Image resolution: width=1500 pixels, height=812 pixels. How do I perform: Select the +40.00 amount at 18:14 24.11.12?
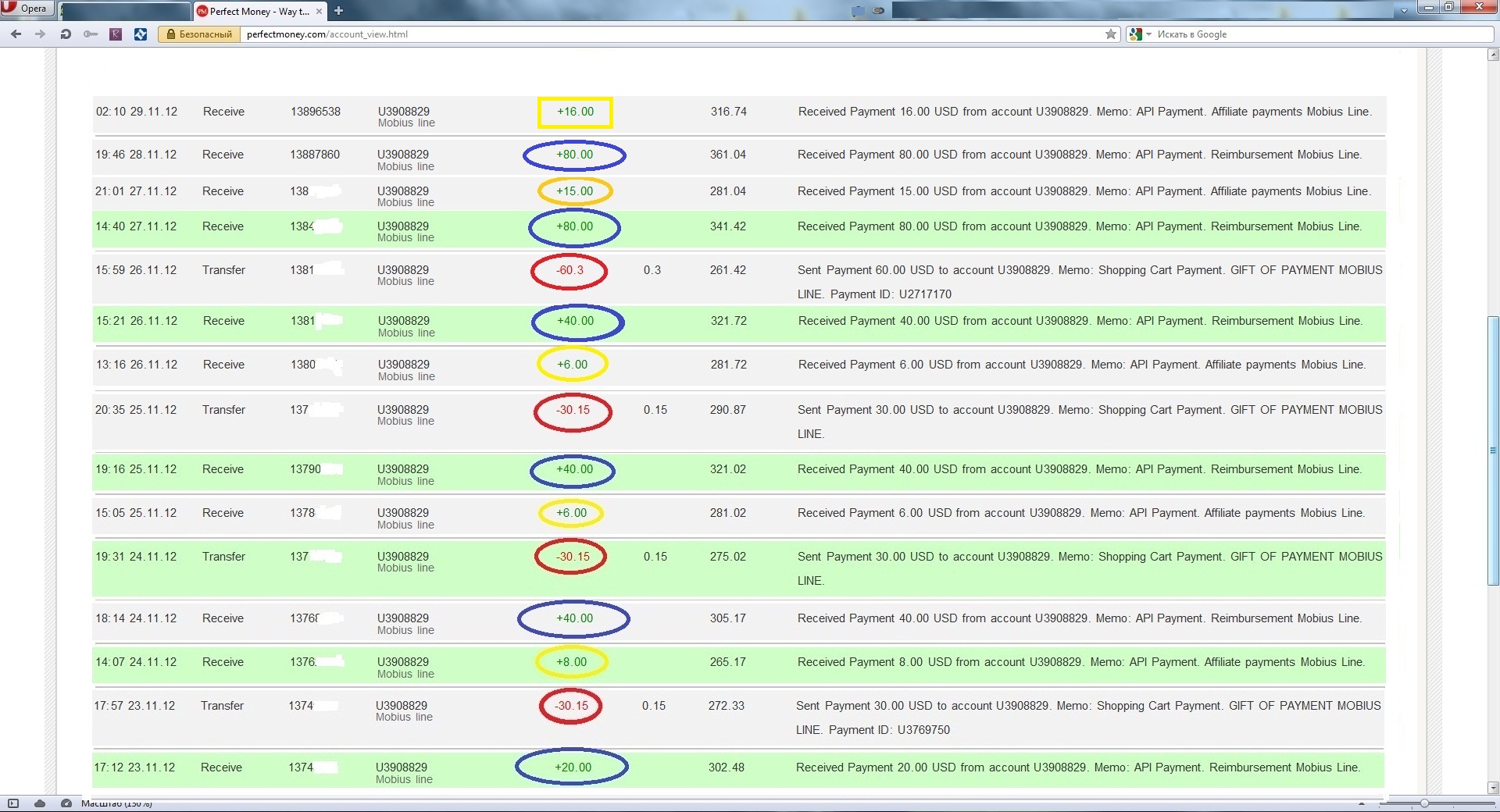click(x=574, y=618)
